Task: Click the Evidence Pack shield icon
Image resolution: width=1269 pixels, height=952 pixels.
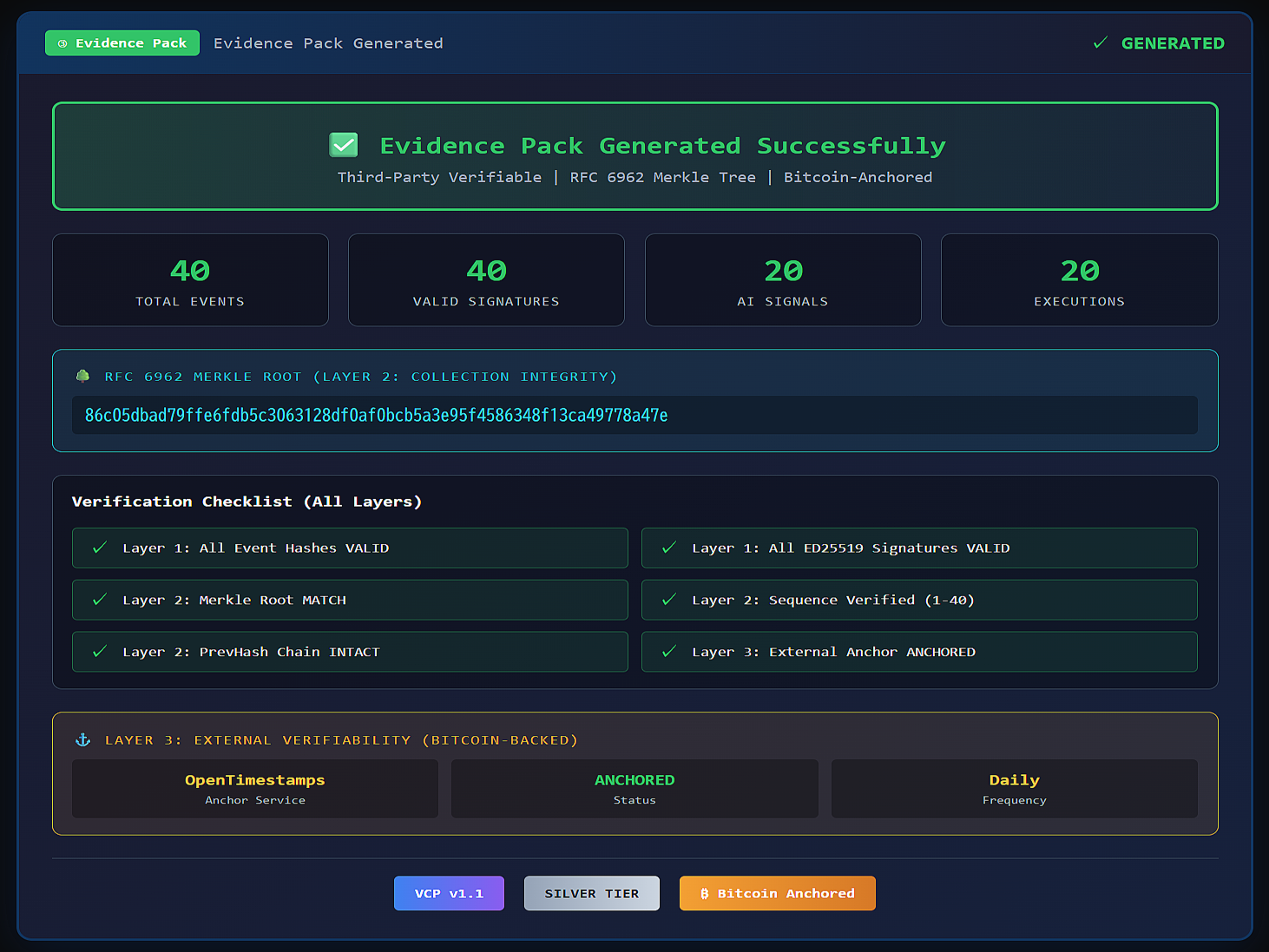Action: pyautogui.click(x=62, y=43)
